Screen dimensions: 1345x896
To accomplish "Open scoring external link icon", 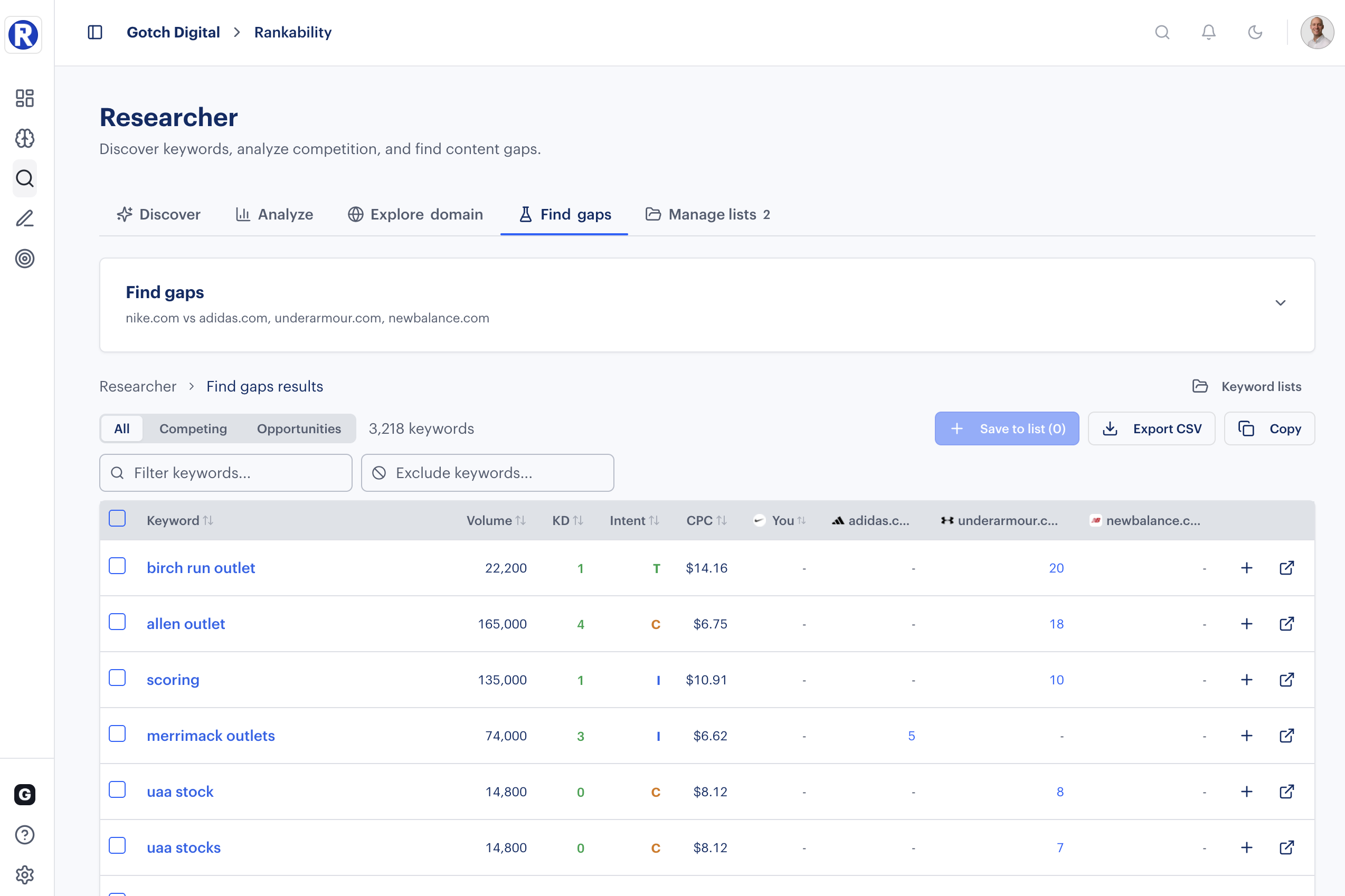I will [x=1287, y=680].
